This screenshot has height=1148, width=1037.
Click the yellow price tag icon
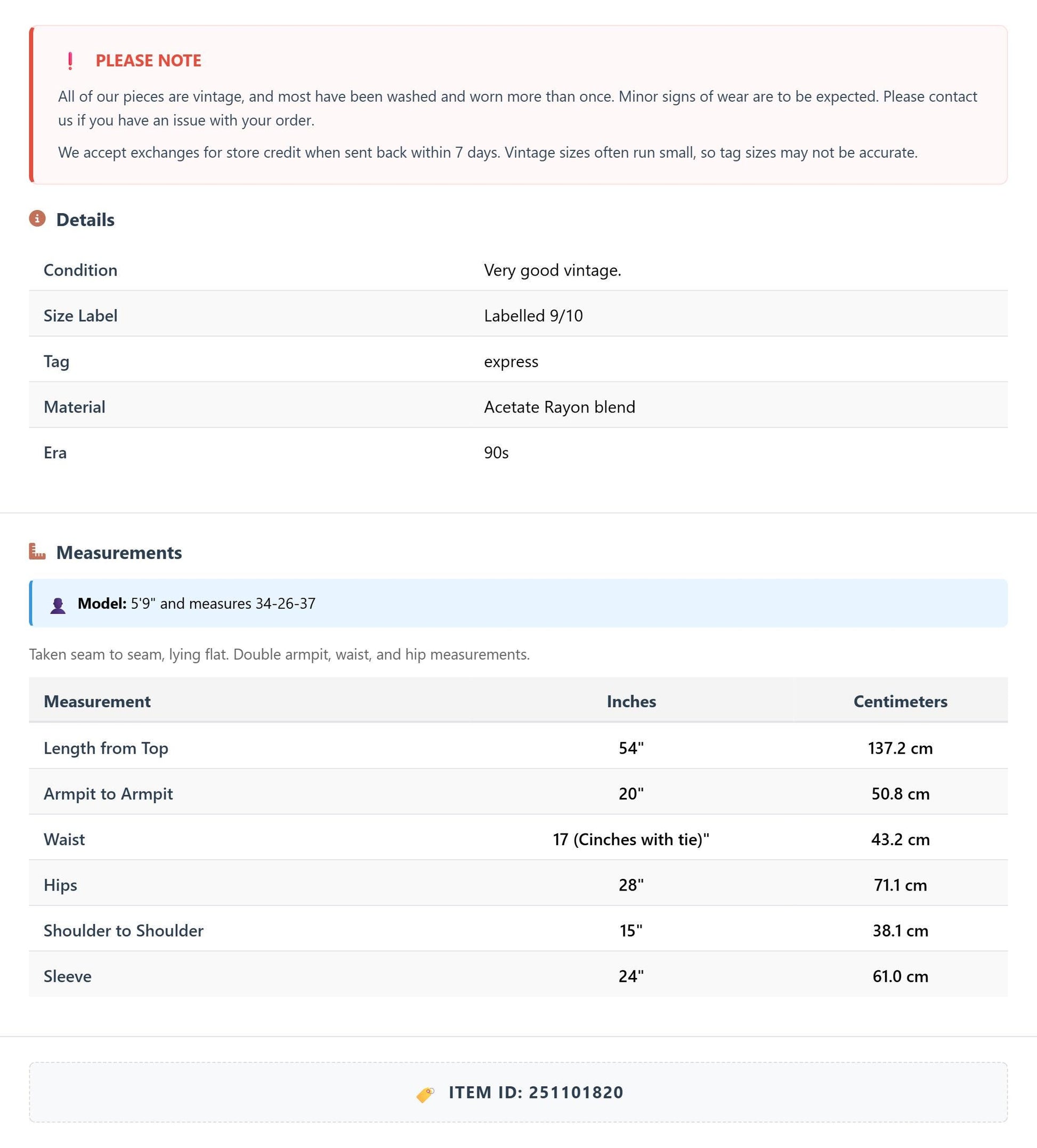425,1093
